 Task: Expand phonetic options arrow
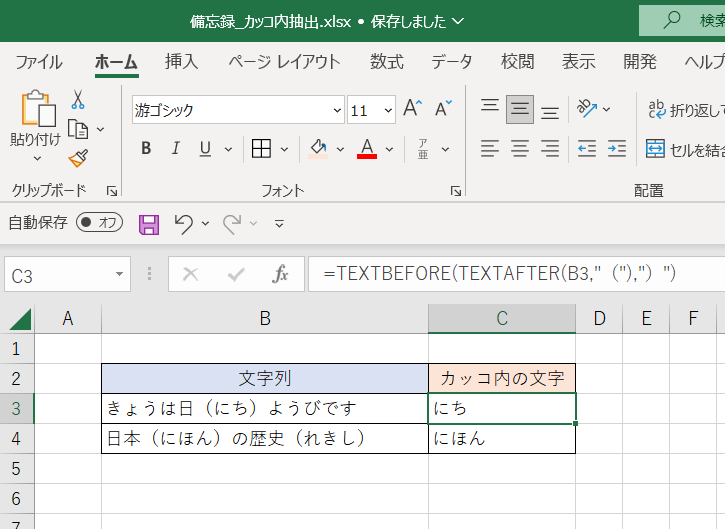click(x=445, y=149)
